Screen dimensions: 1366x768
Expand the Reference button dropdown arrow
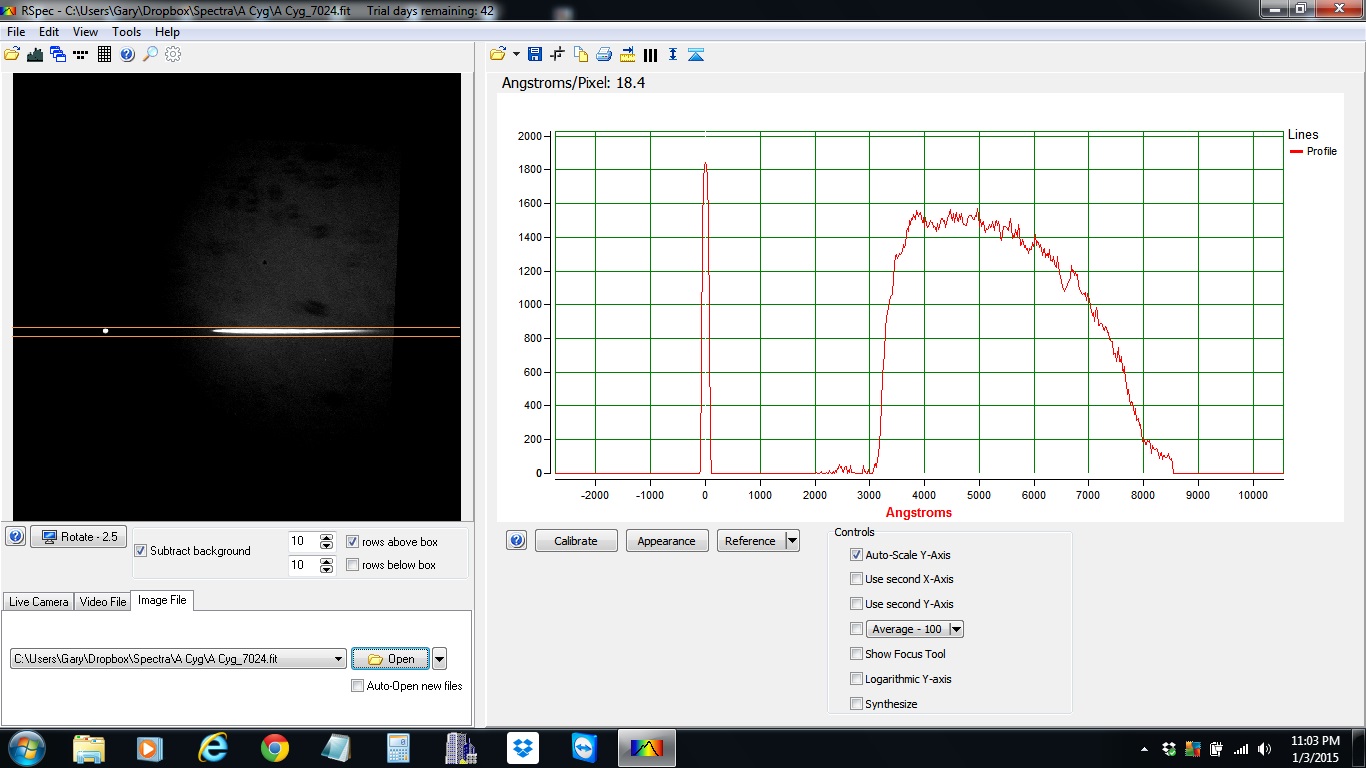point(792,541)
